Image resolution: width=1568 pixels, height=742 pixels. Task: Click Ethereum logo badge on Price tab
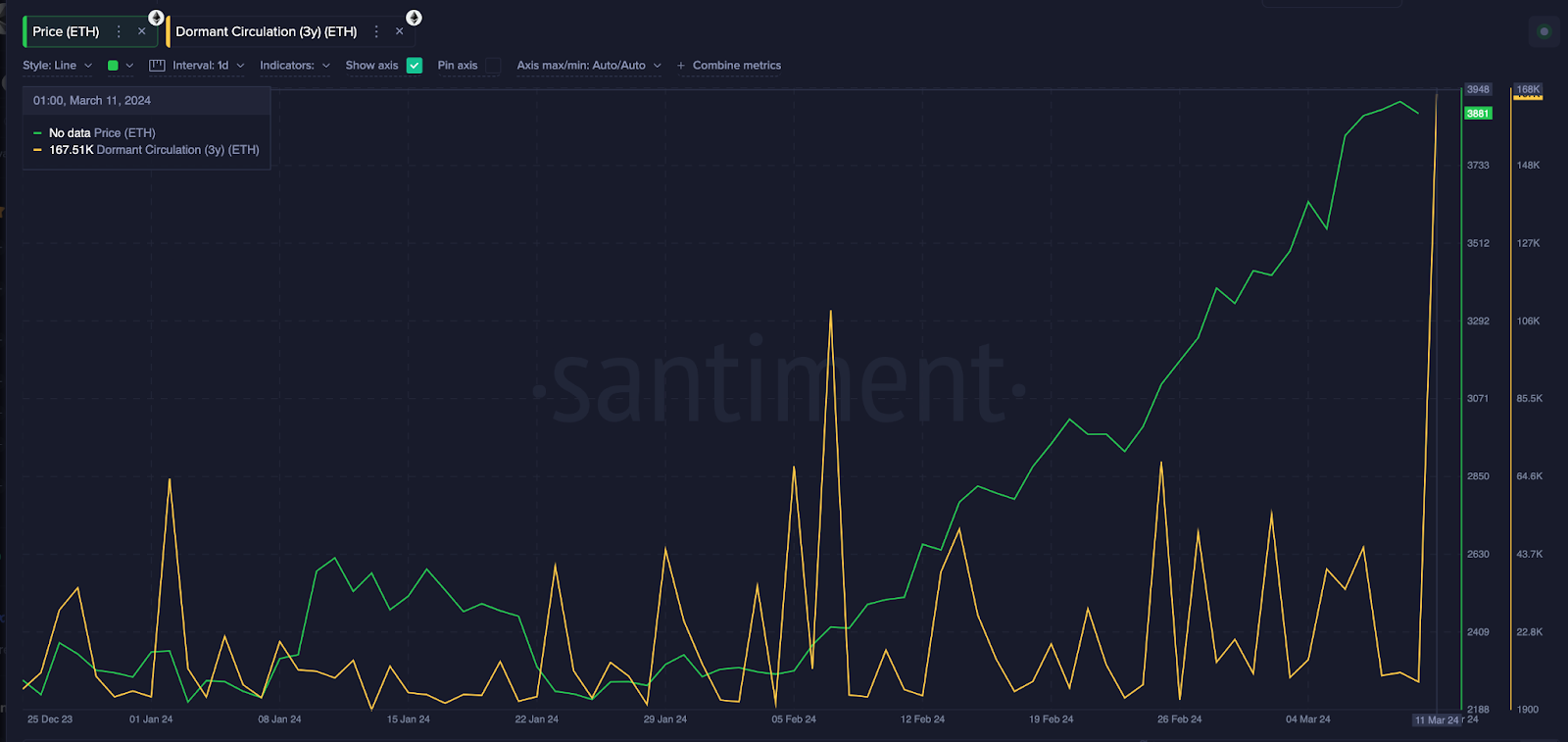pyautogui.click(x=156, y=18)
